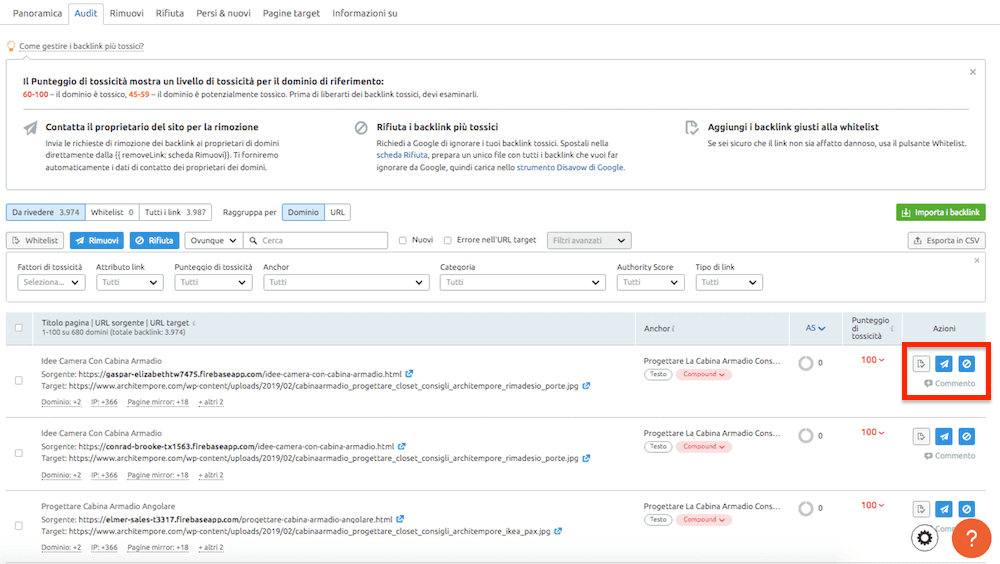The image size is (1000, 564).
Task: Open the Authority Score dropdown
Action: coord(650,282)
